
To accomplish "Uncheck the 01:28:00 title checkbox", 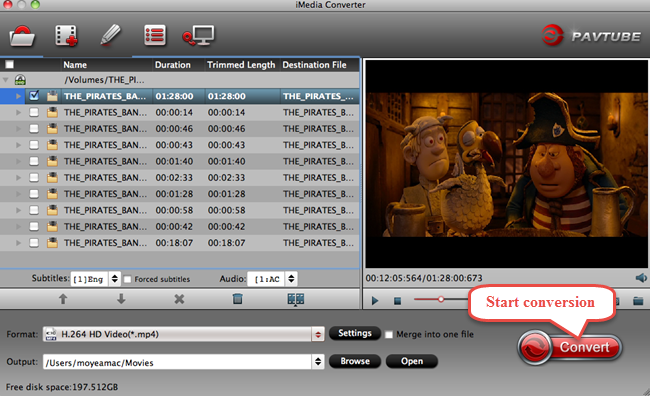I will [34, 96].
